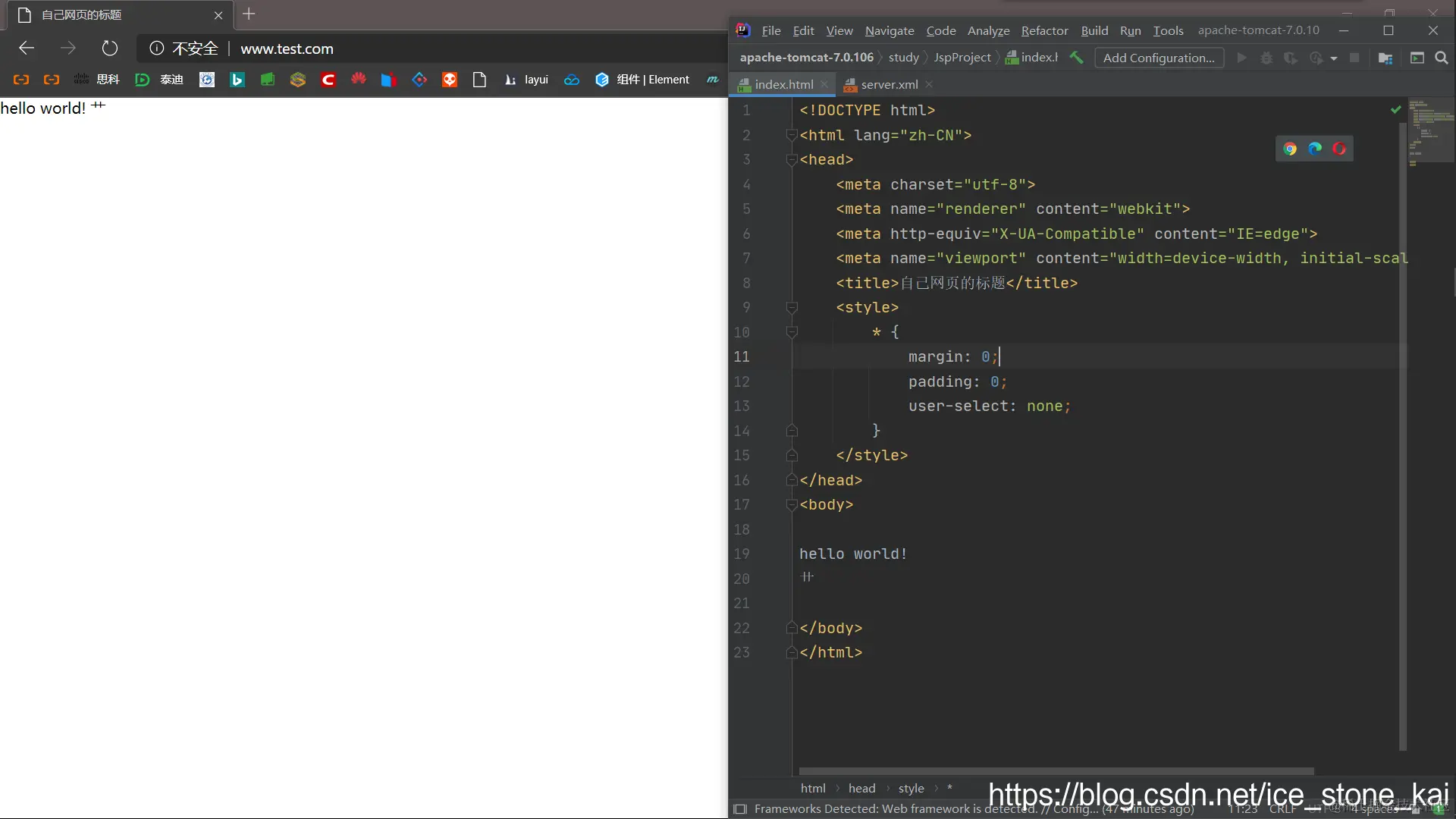Open the Refactor menu

point(1044,30)
